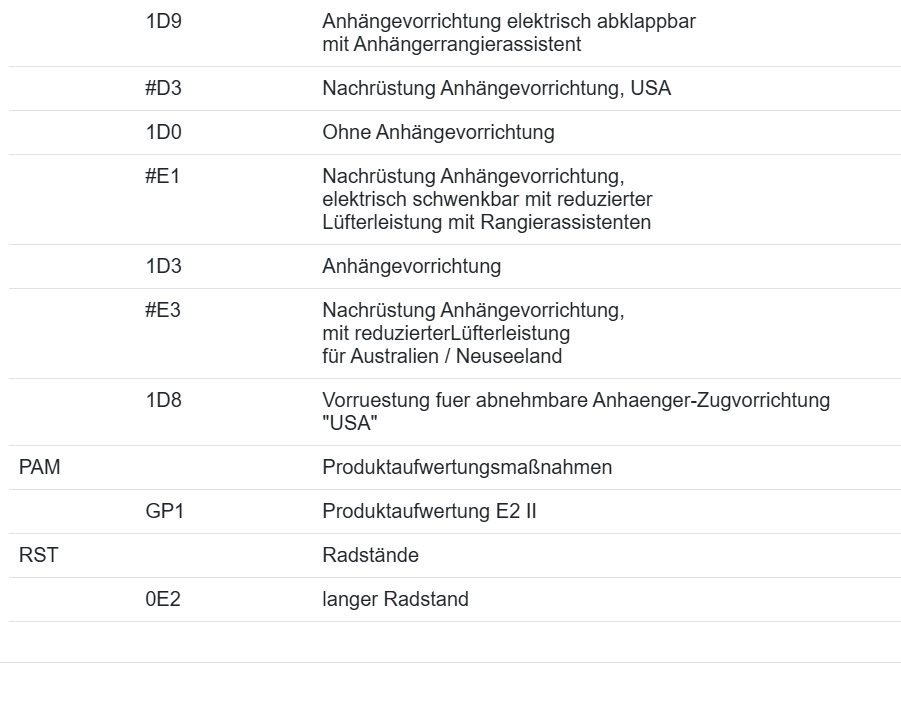Click the #D3 code row
The image size is (901, 722).
[164, 88]
